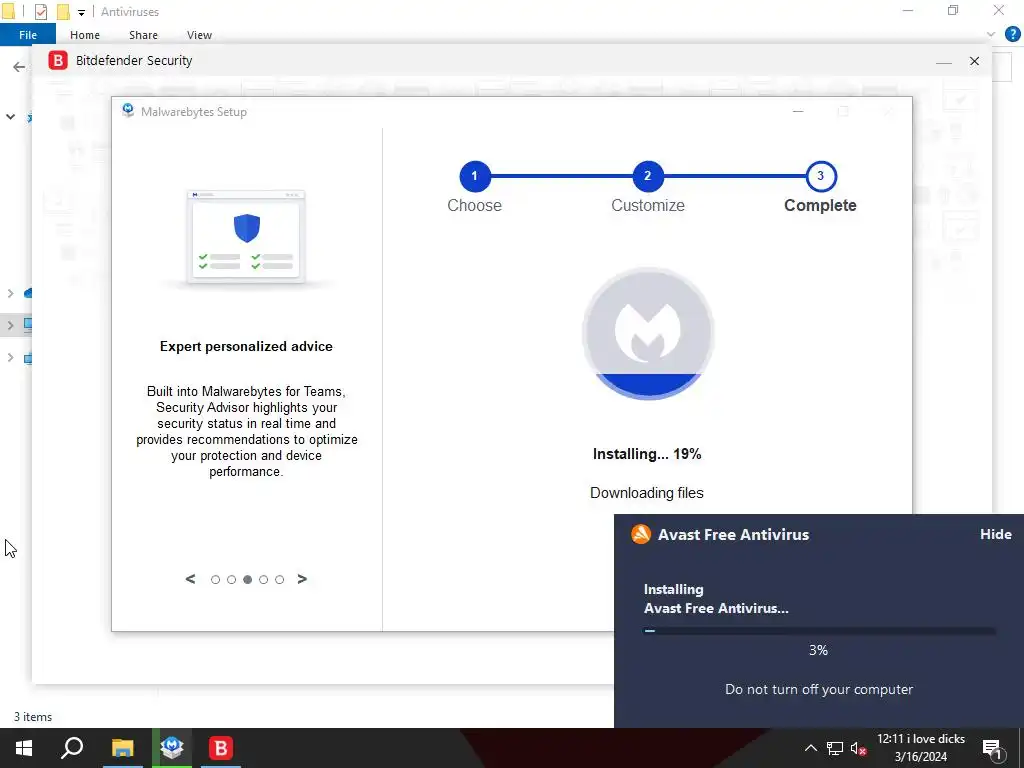Click 'Installing... 19%' status text
Viewport: 1024px width, 768px height.
[647, 454]
